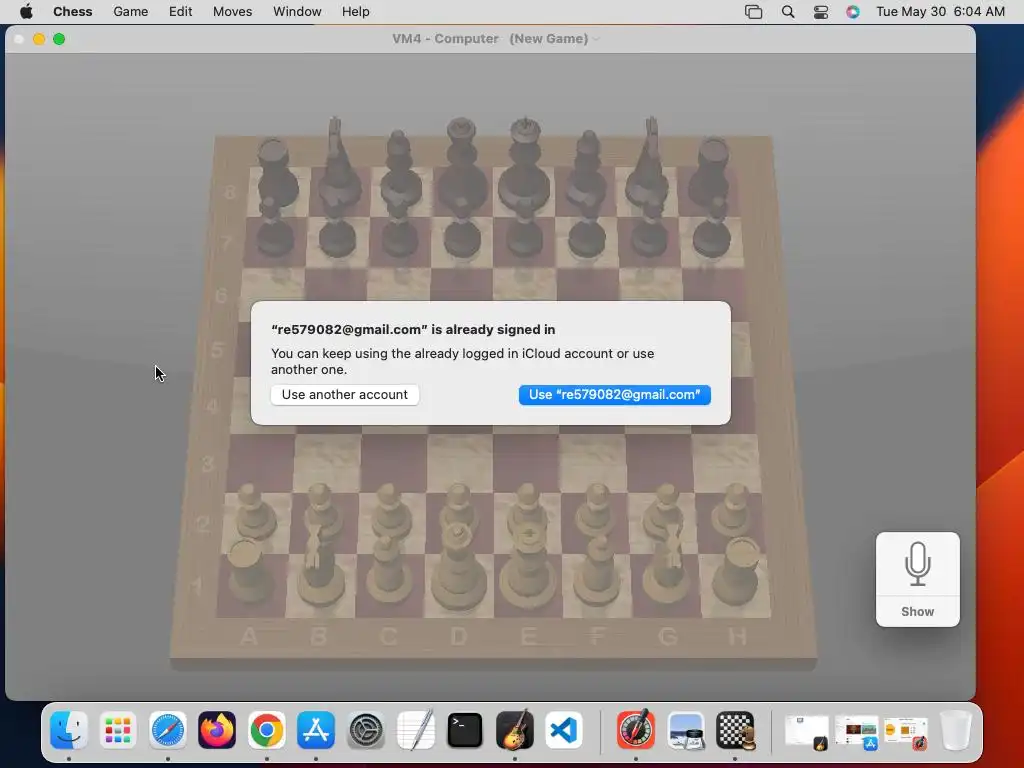Click the Chess app icon in Dock
Screen dimensions: 1024x768
point(735,729)
